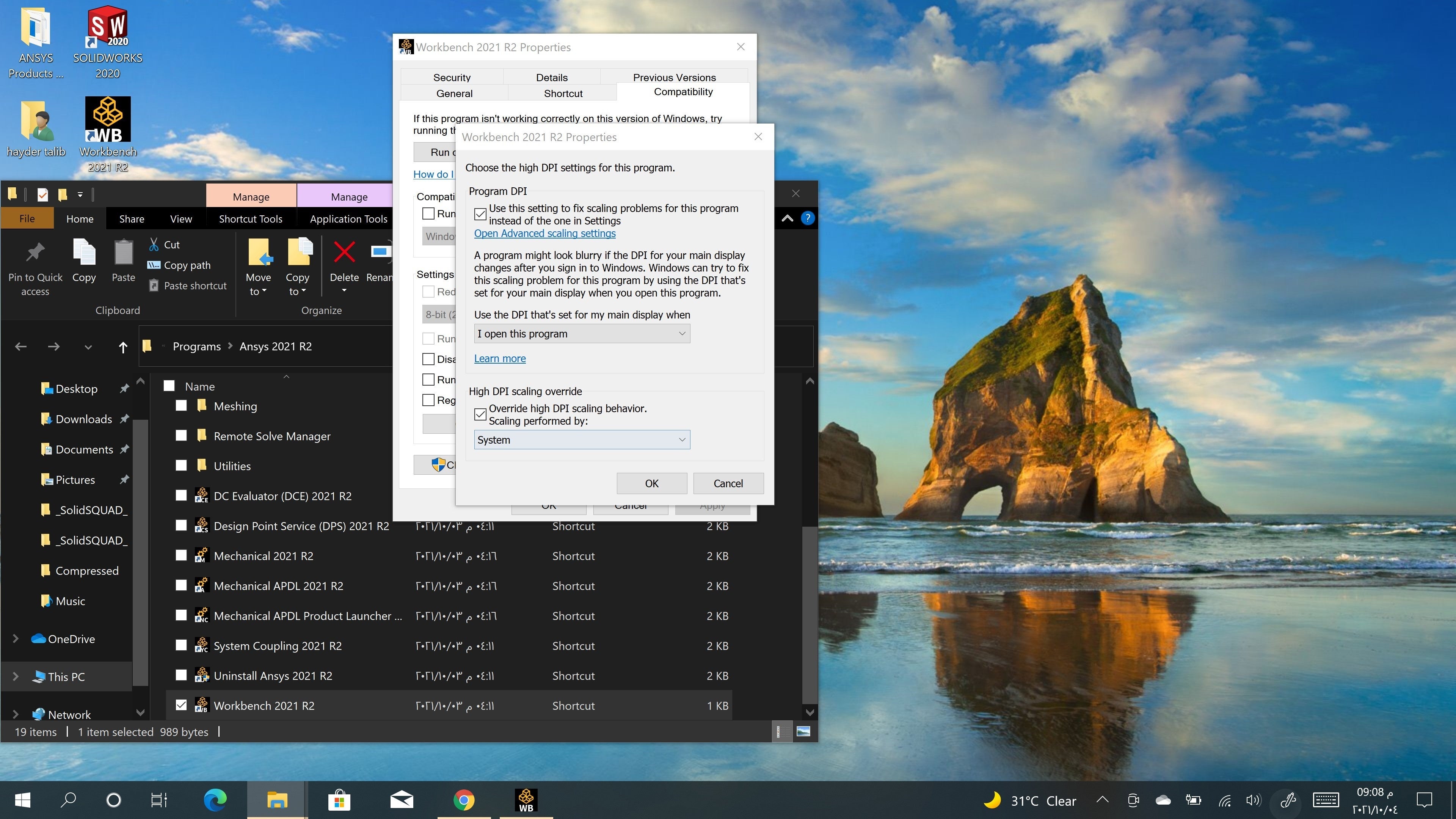This screenshot has width=1456, height=819.
Task: Open Mail app from taskbar
Action: [x=402, y=800]
